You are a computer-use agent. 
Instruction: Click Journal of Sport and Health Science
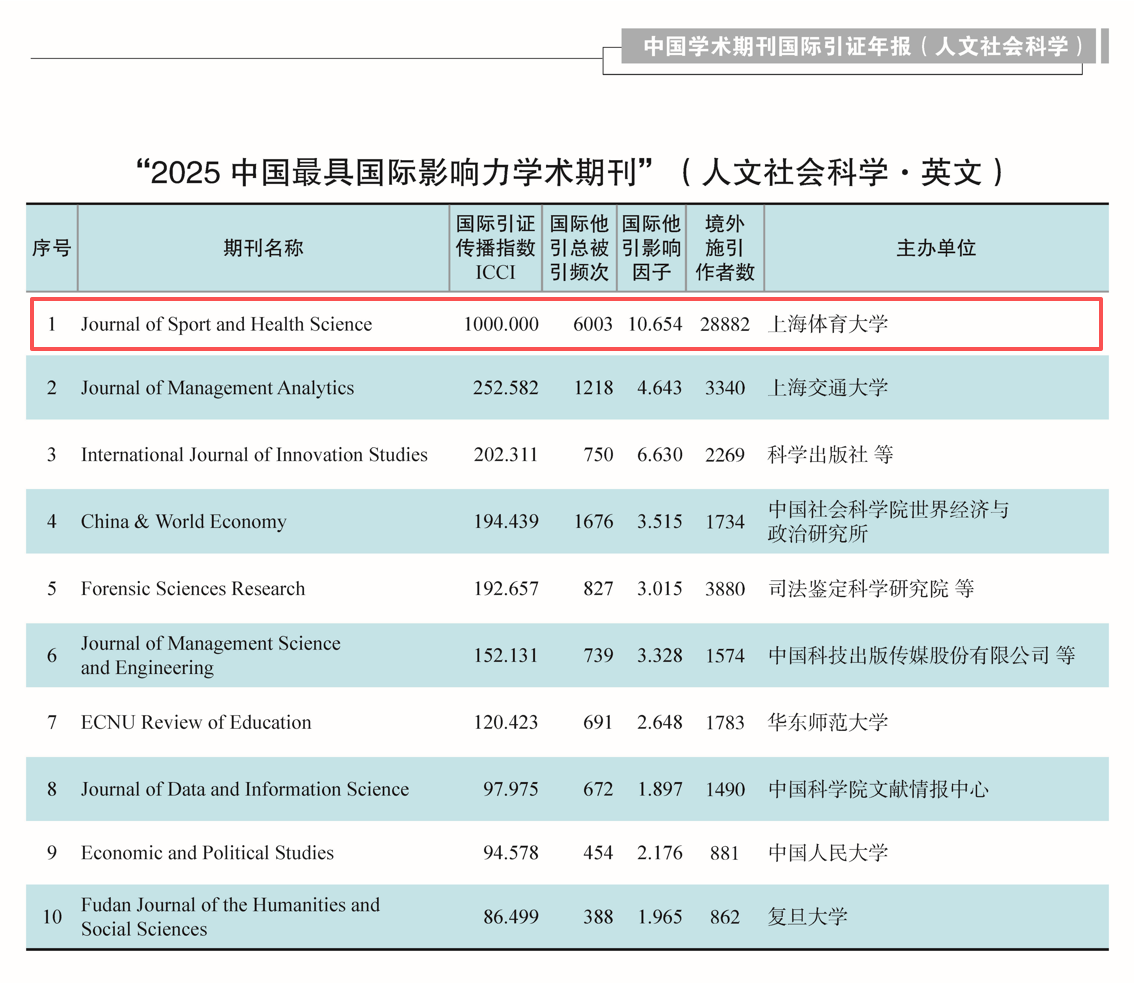(226, 324)
